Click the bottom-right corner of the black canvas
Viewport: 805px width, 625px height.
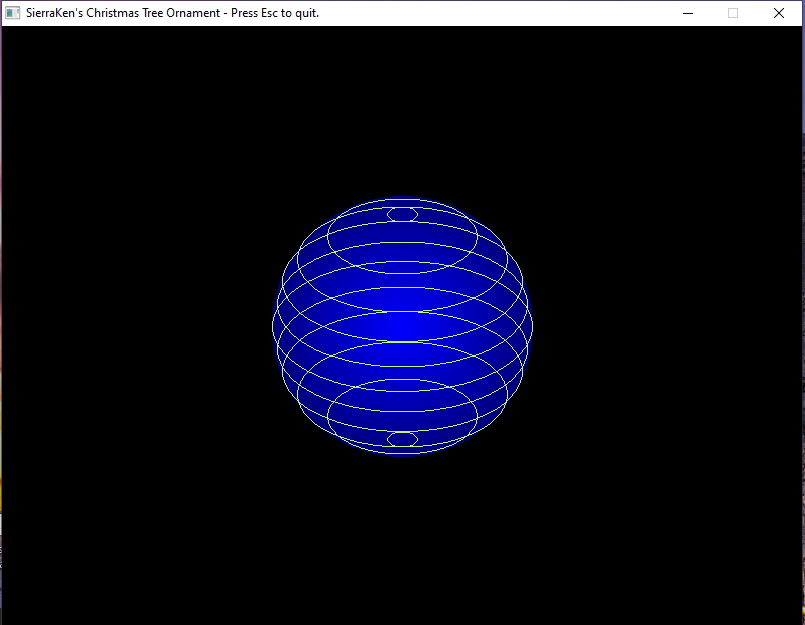point(798,619)
